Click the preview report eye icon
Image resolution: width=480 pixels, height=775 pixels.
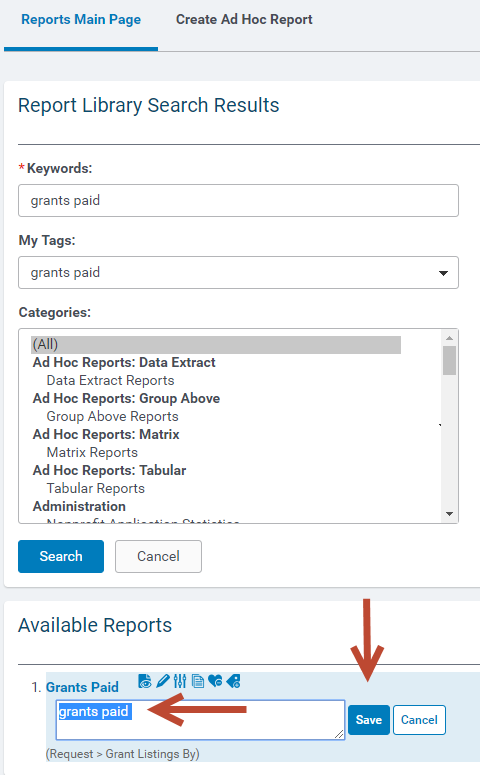[x=144, y=681]
